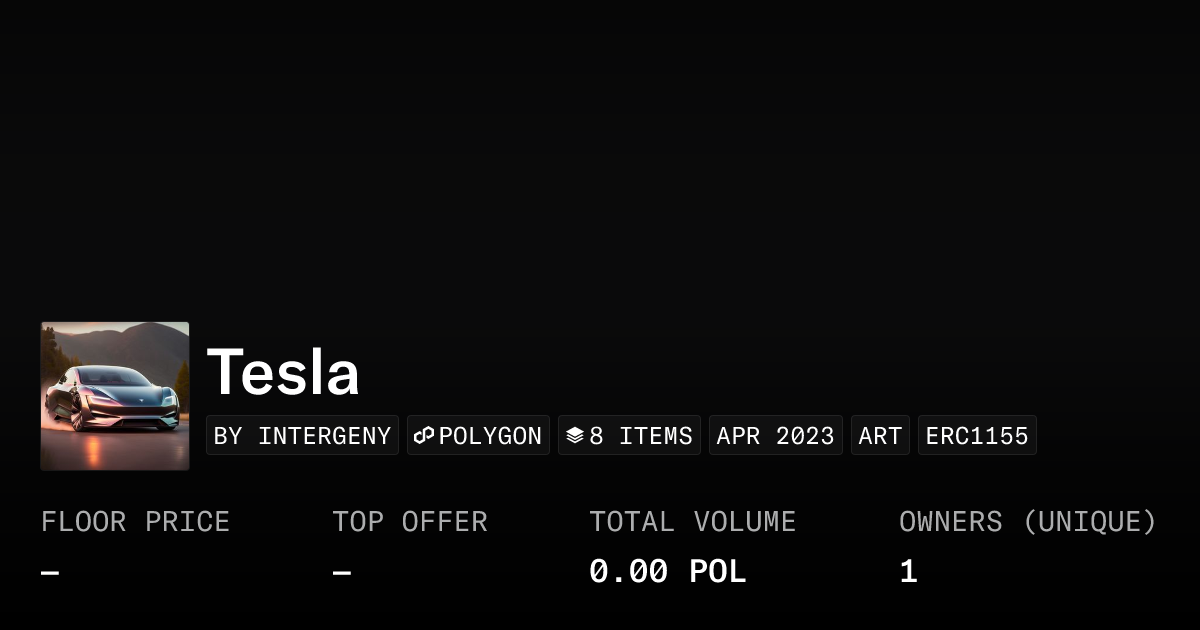Click the OWNERS label text
The width and height of the screenshot is (1200, 630).
pos(950,522)
